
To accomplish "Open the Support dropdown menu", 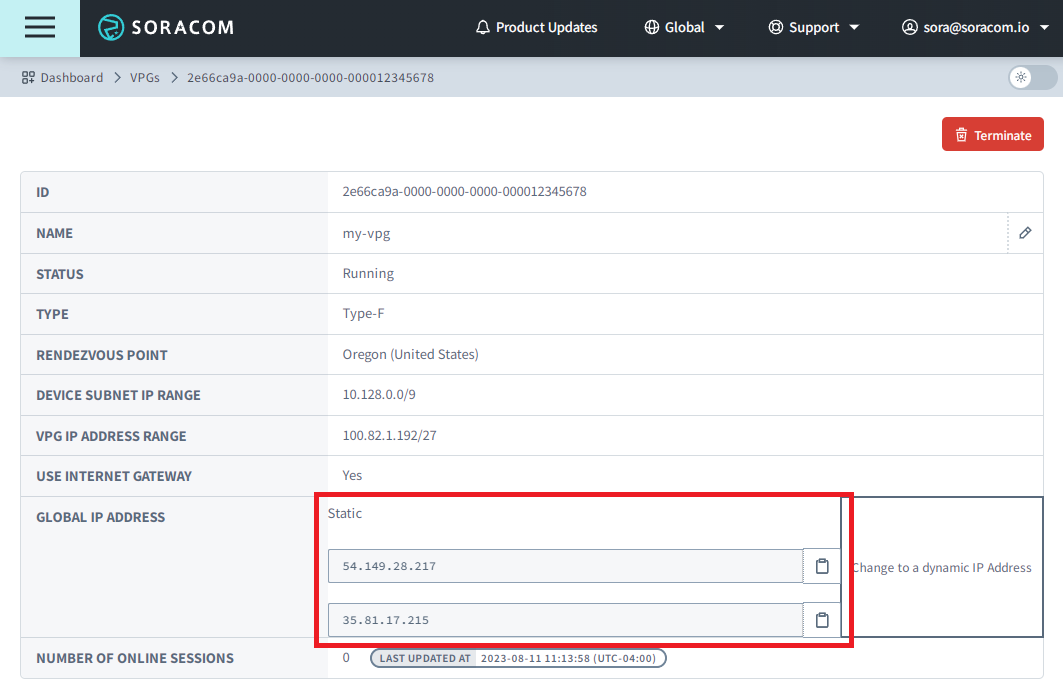I will [x=814, y=27].
